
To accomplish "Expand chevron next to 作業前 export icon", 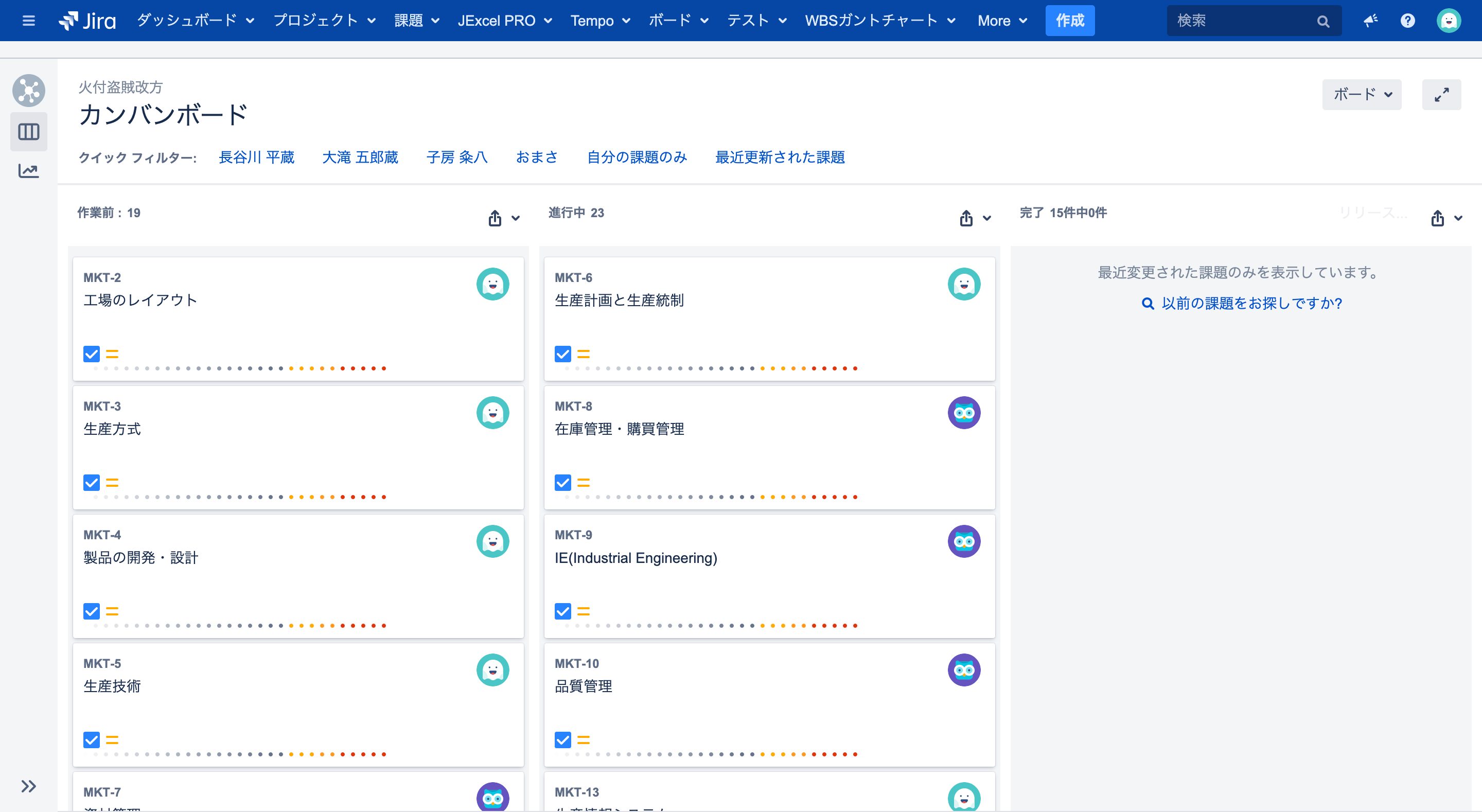I will [516, 219].
